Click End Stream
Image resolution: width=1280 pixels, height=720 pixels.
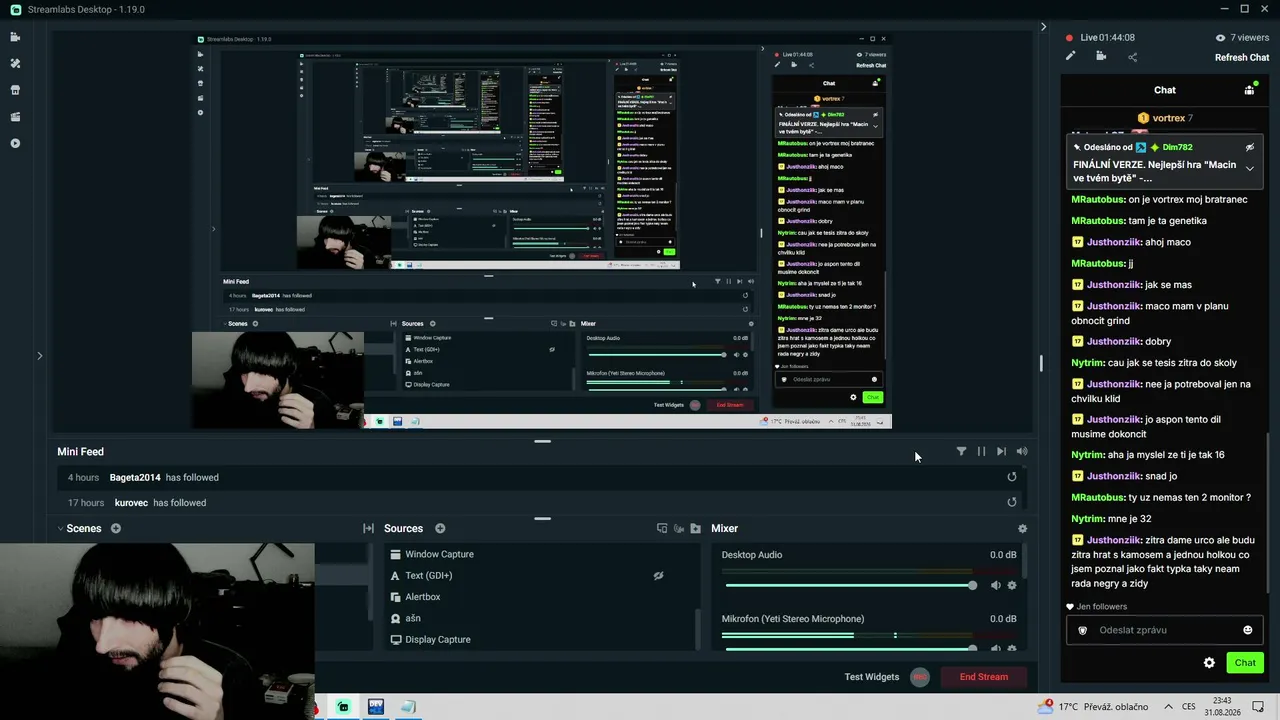(984, 677)
